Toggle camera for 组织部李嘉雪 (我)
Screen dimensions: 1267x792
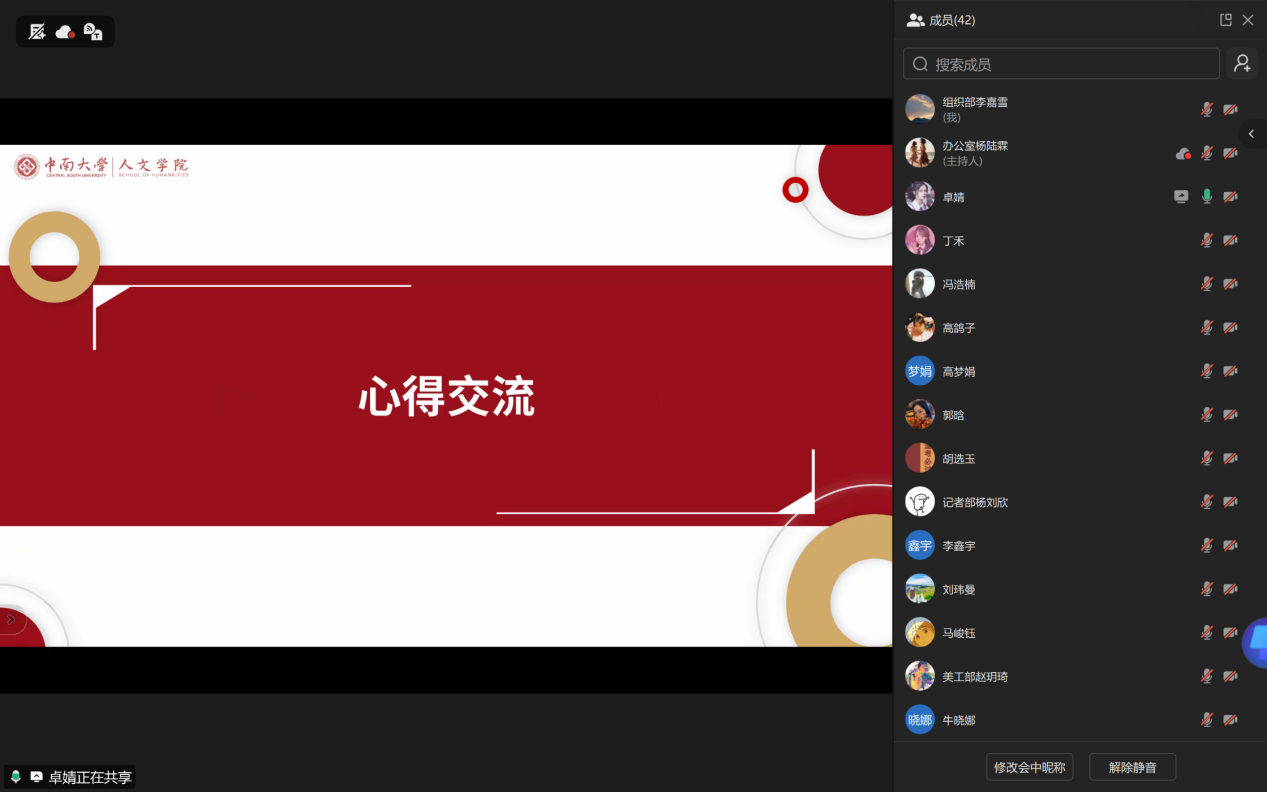point(1230,110)
